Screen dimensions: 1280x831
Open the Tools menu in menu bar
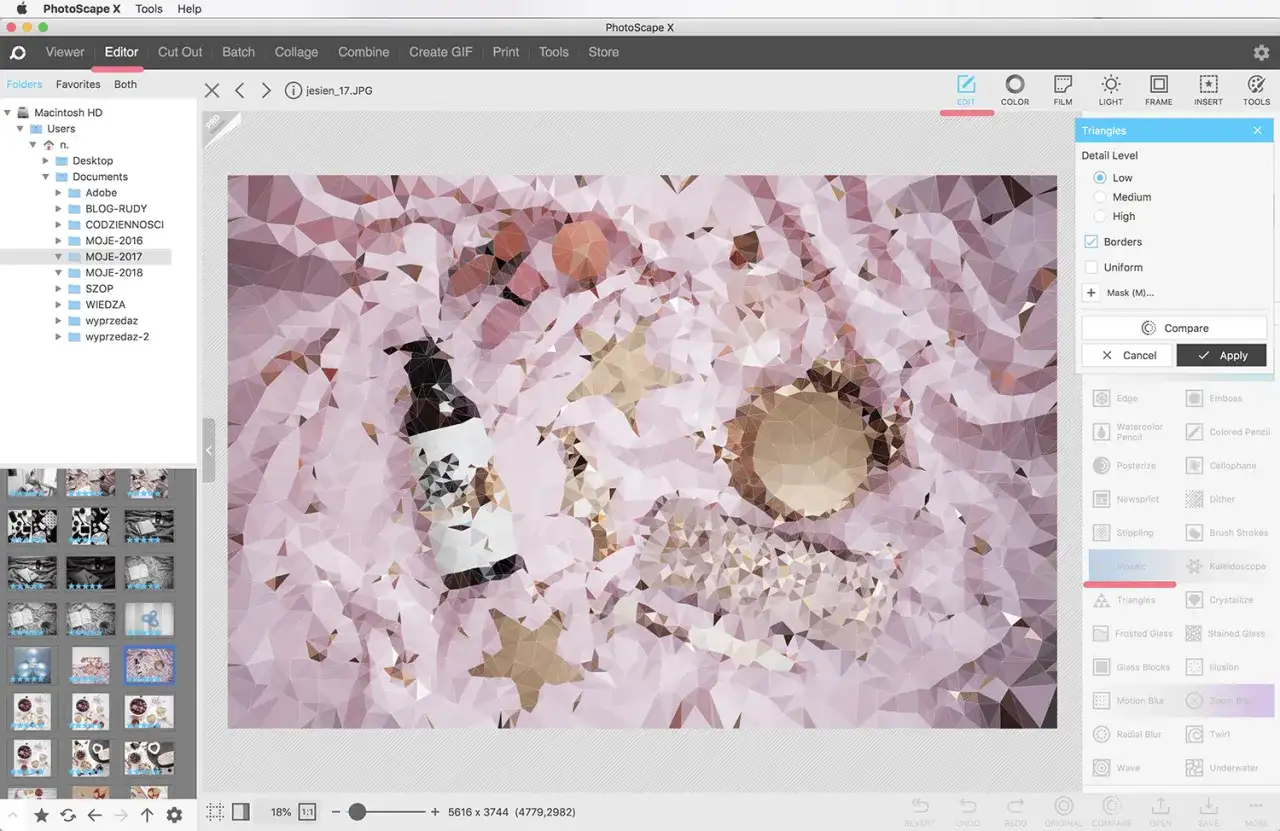point(149,9)
